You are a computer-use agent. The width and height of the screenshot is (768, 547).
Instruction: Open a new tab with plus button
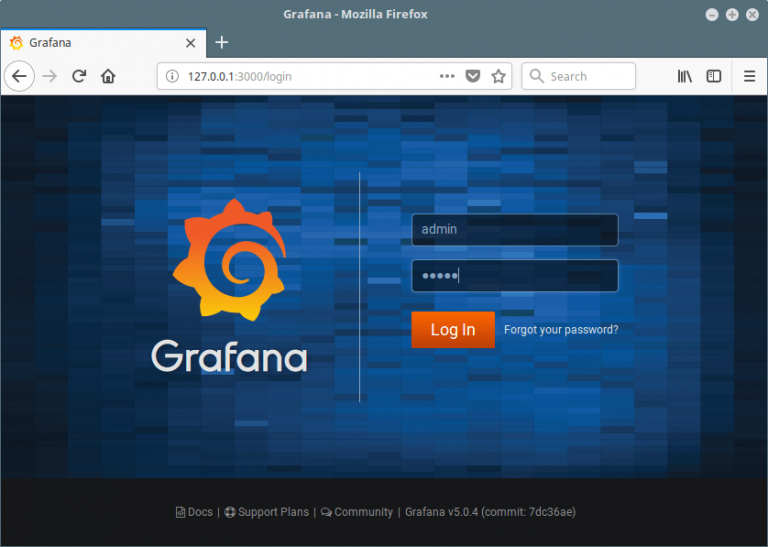[222, 43]
